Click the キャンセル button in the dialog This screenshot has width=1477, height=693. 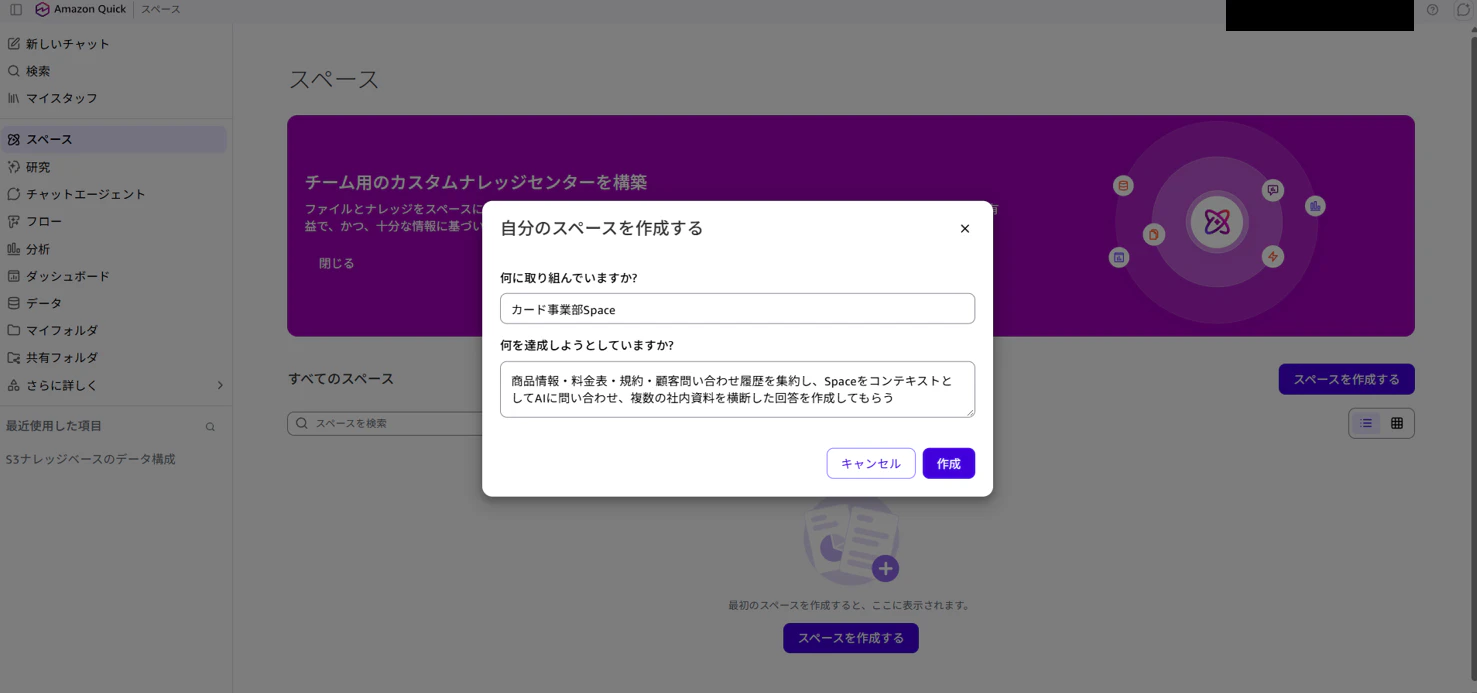pos(871,463)
